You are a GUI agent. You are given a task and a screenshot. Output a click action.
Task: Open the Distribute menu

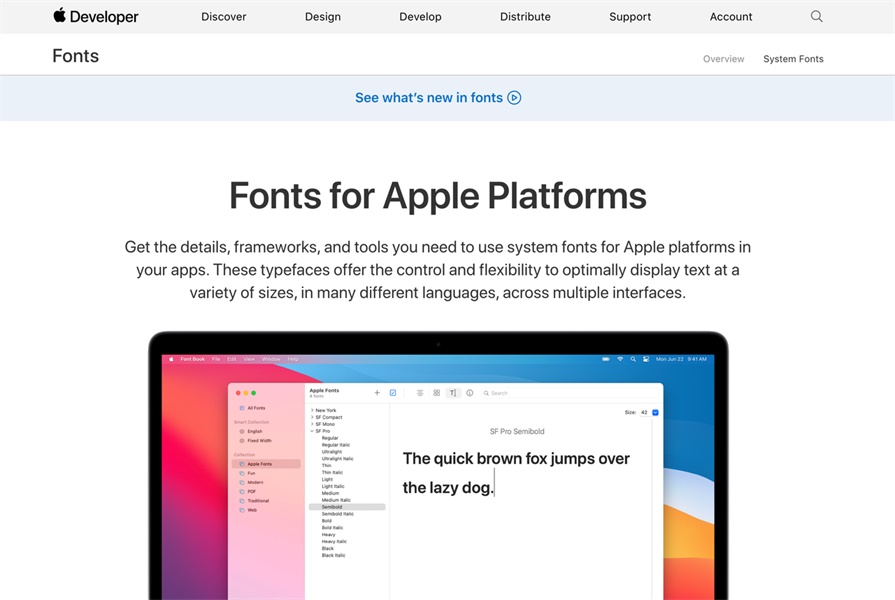click(x=525, y=17)
